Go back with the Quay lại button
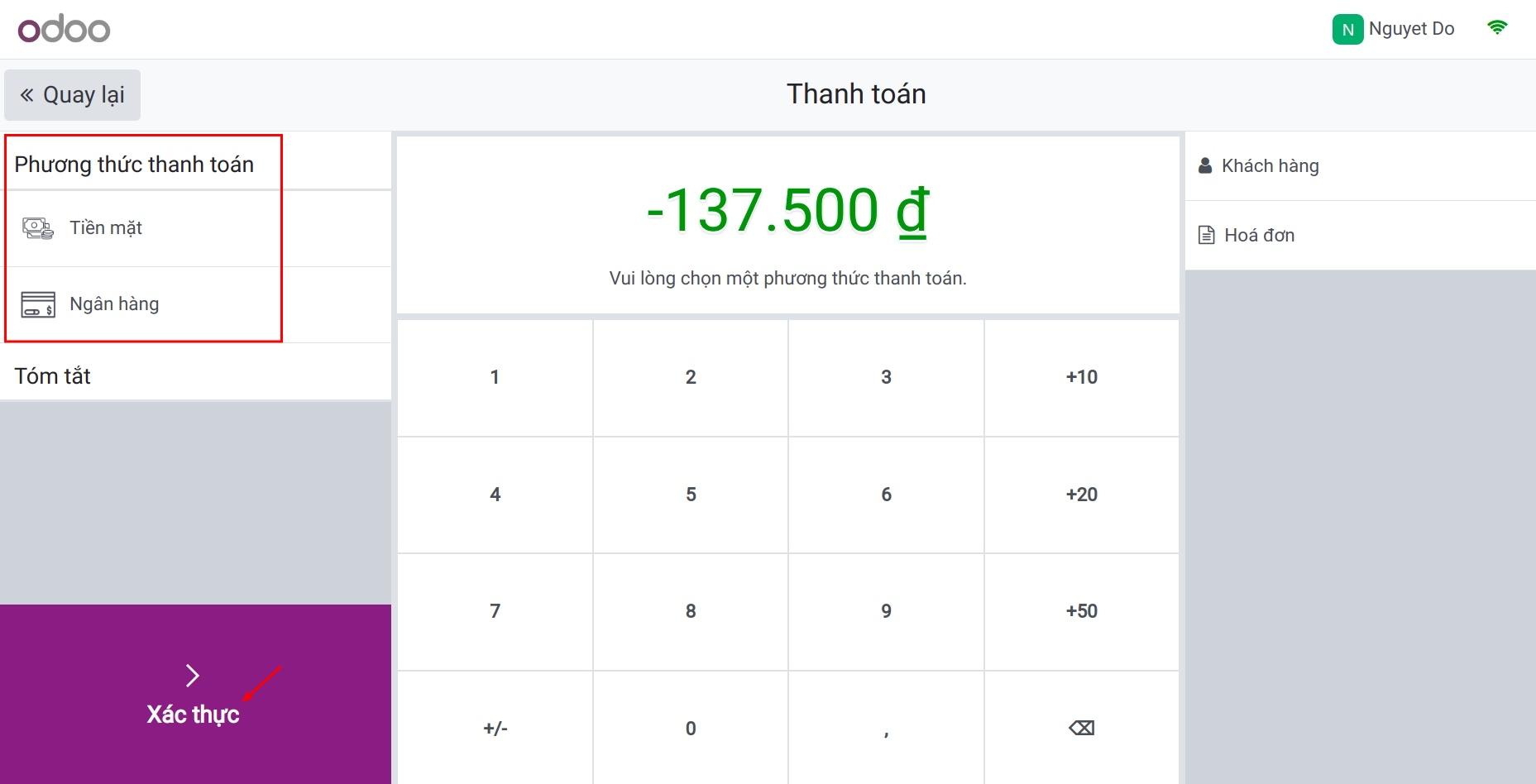The height and width of the screenshot is (784, 1536). pos(73,95)
